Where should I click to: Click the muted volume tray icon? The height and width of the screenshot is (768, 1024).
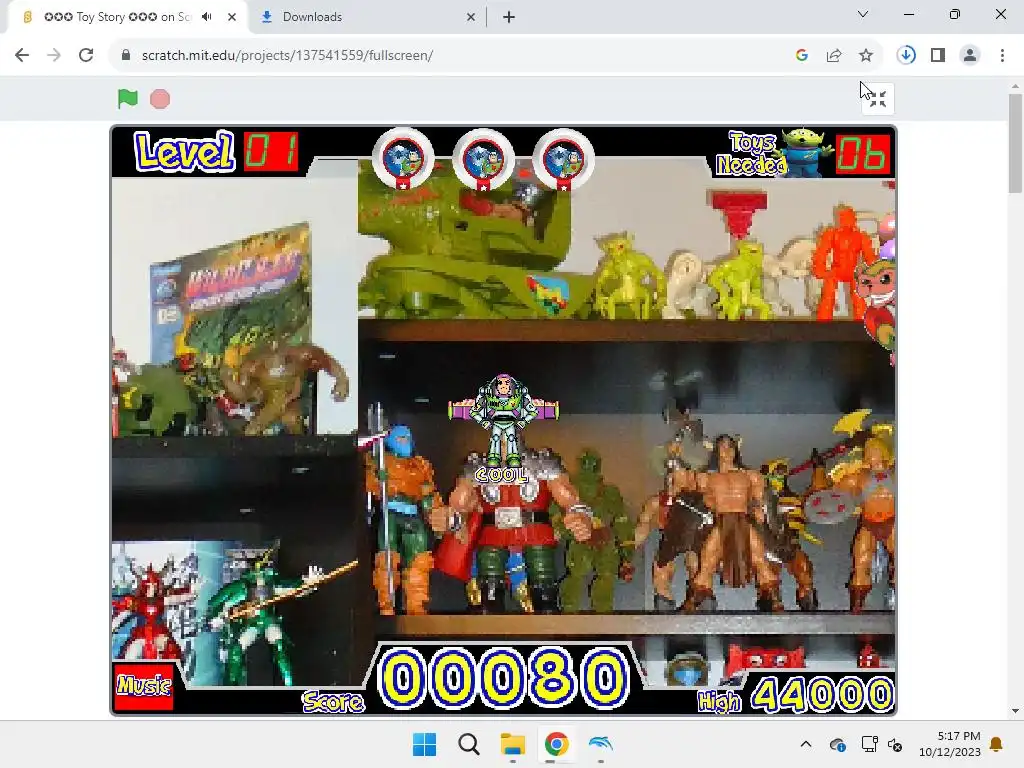pyautogui.click(x=895, y=744)
